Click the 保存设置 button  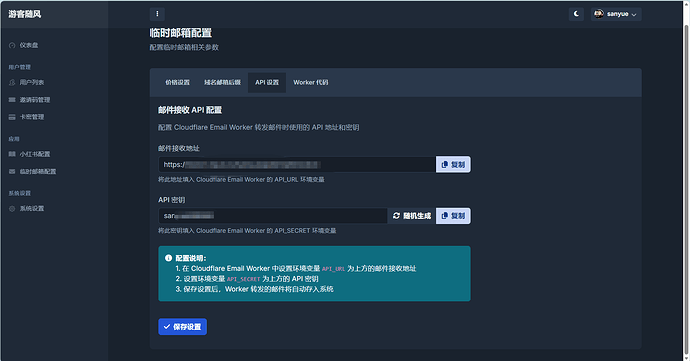click(x=183, y=327)
